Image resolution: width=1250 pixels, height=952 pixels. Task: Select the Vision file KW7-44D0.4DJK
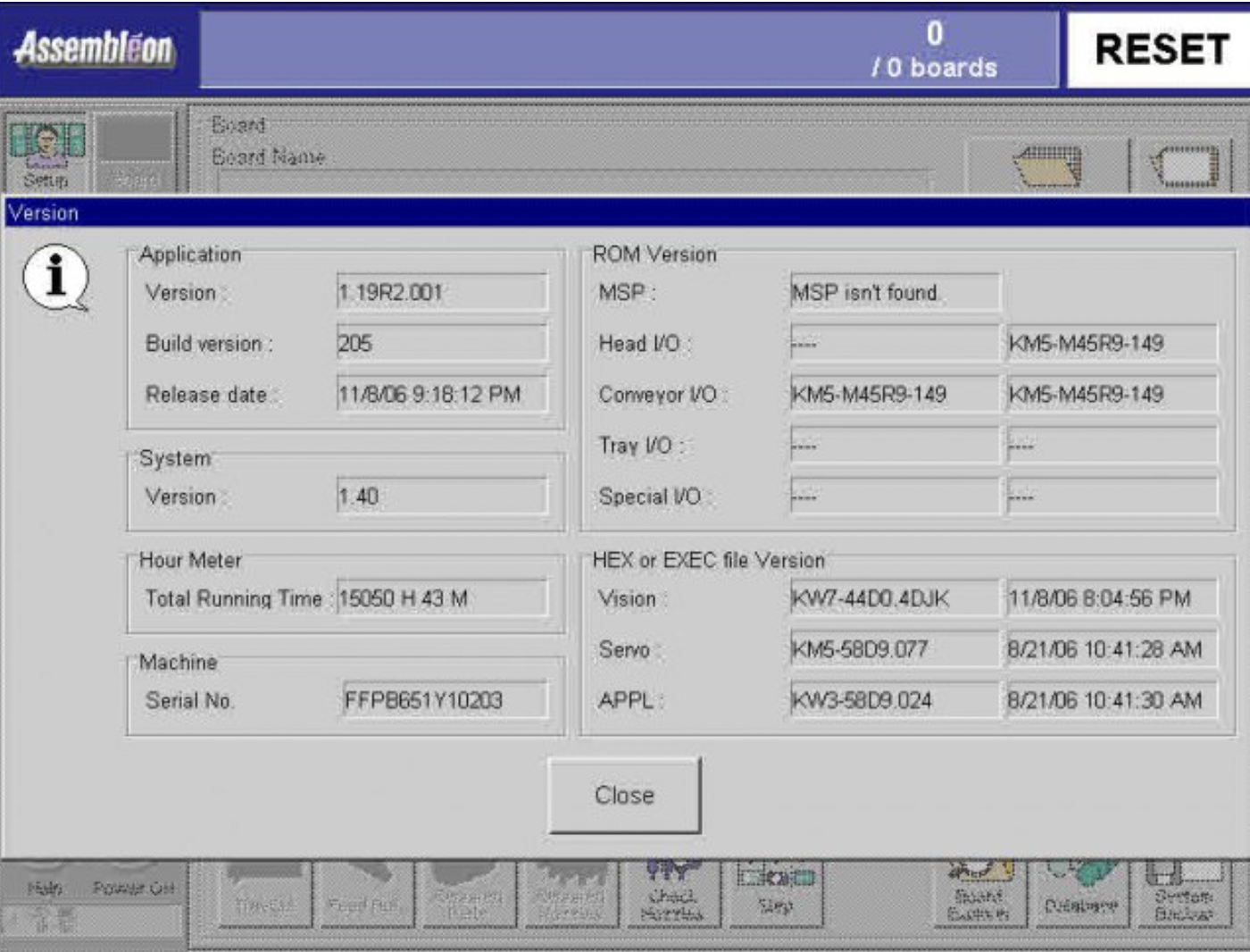coord(895,597)
